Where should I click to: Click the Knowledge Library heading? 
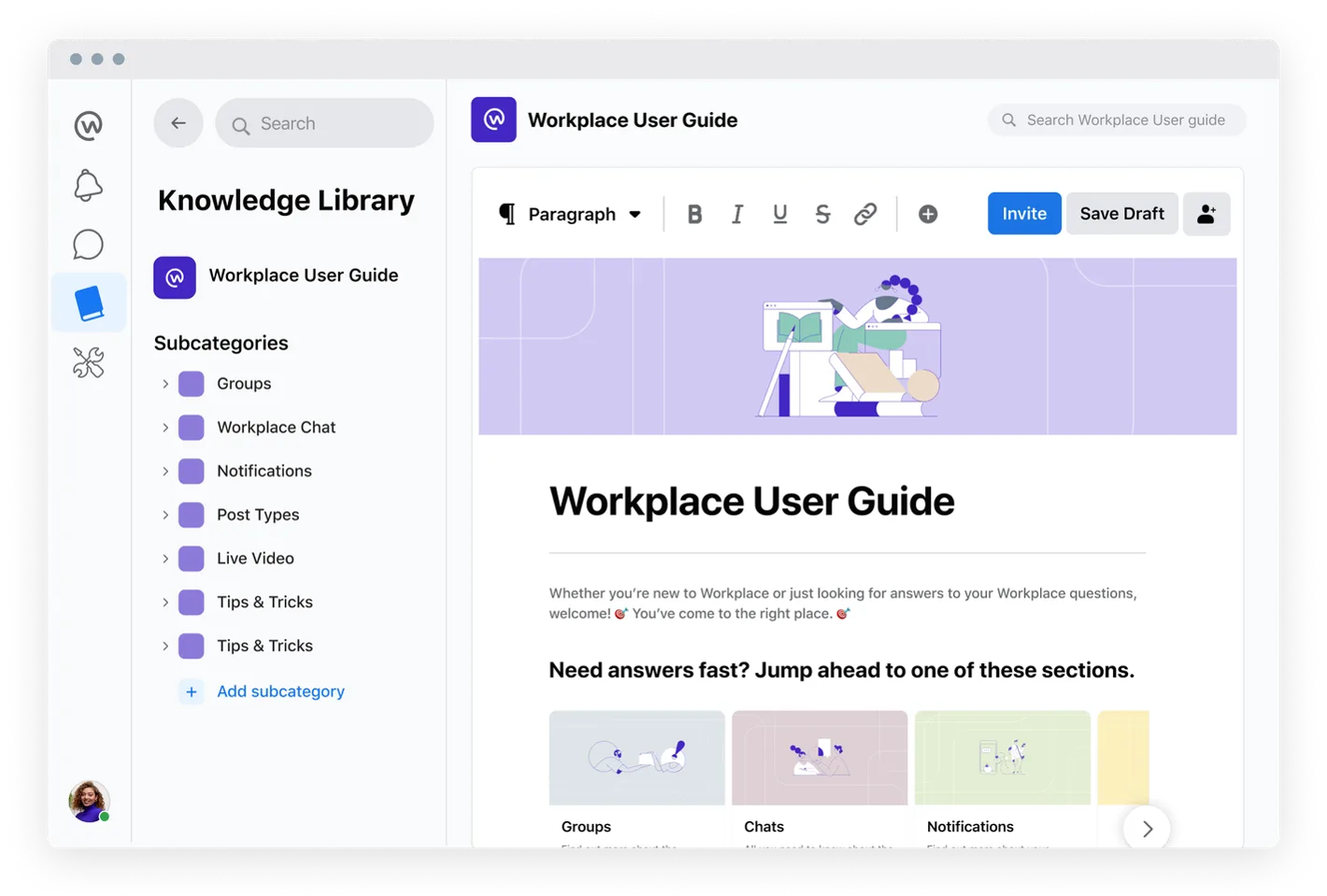click(286, 201)
